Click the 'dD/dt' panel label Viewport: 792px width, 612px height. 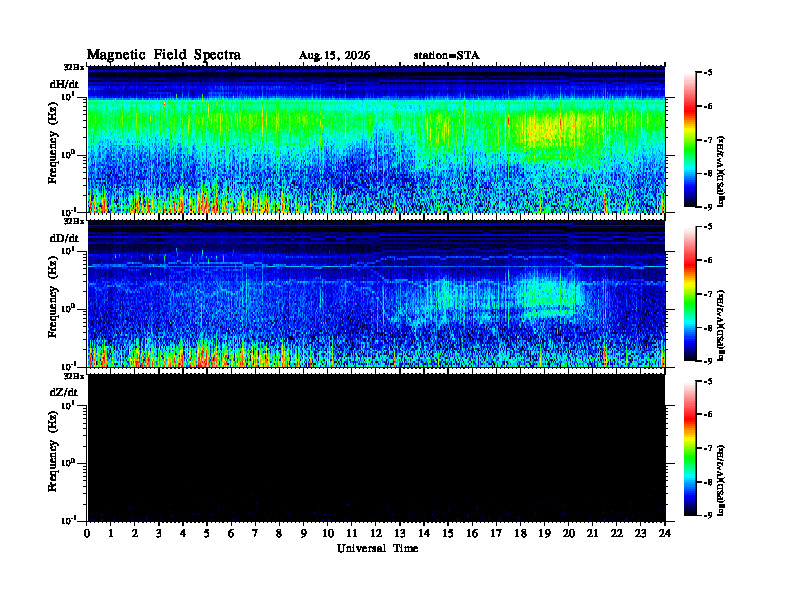64,238
